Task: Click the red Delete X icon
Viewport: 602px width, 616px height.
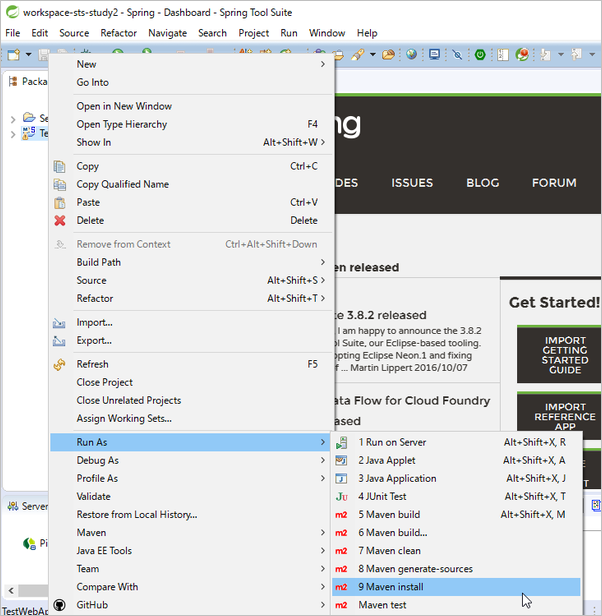Action: pos(60,220)
